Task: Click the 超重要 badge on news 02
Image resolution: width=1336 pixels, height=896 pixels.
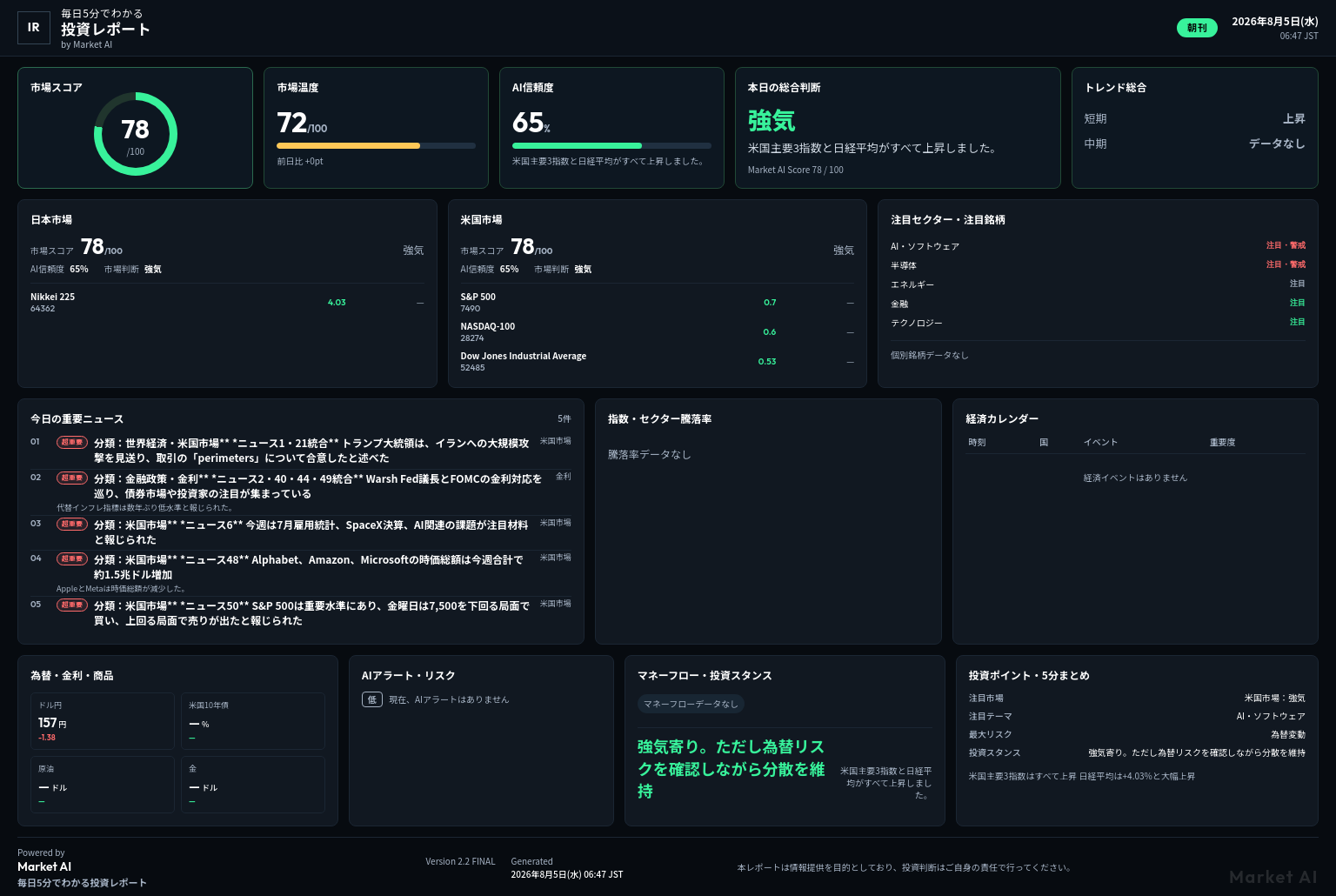Action: point(72,478)
